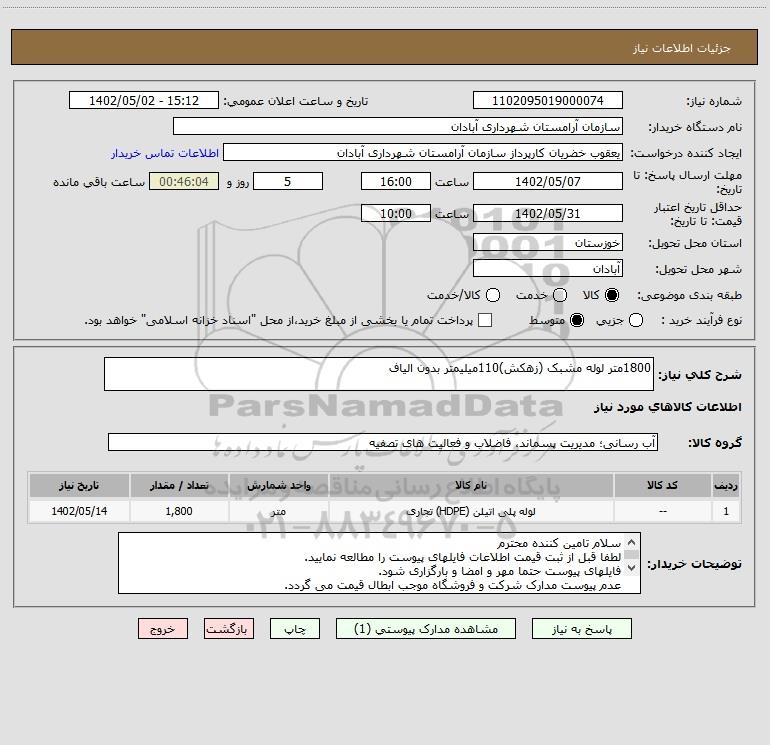Click the بازگشت back button
Image resolution: width=770 pixels, height=745 pixels.
229,629
